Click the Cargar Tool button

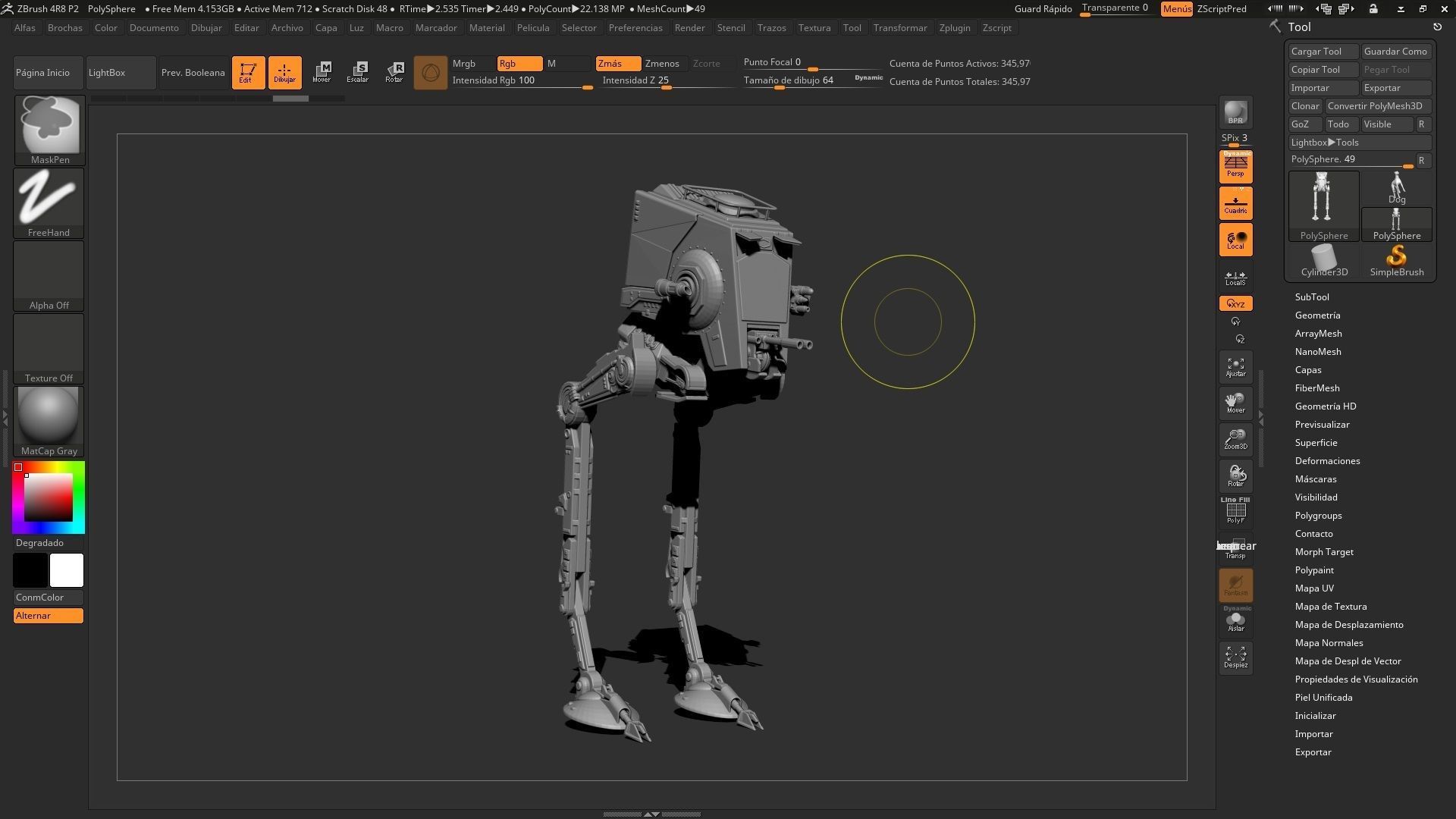[x=1324, y=52]
